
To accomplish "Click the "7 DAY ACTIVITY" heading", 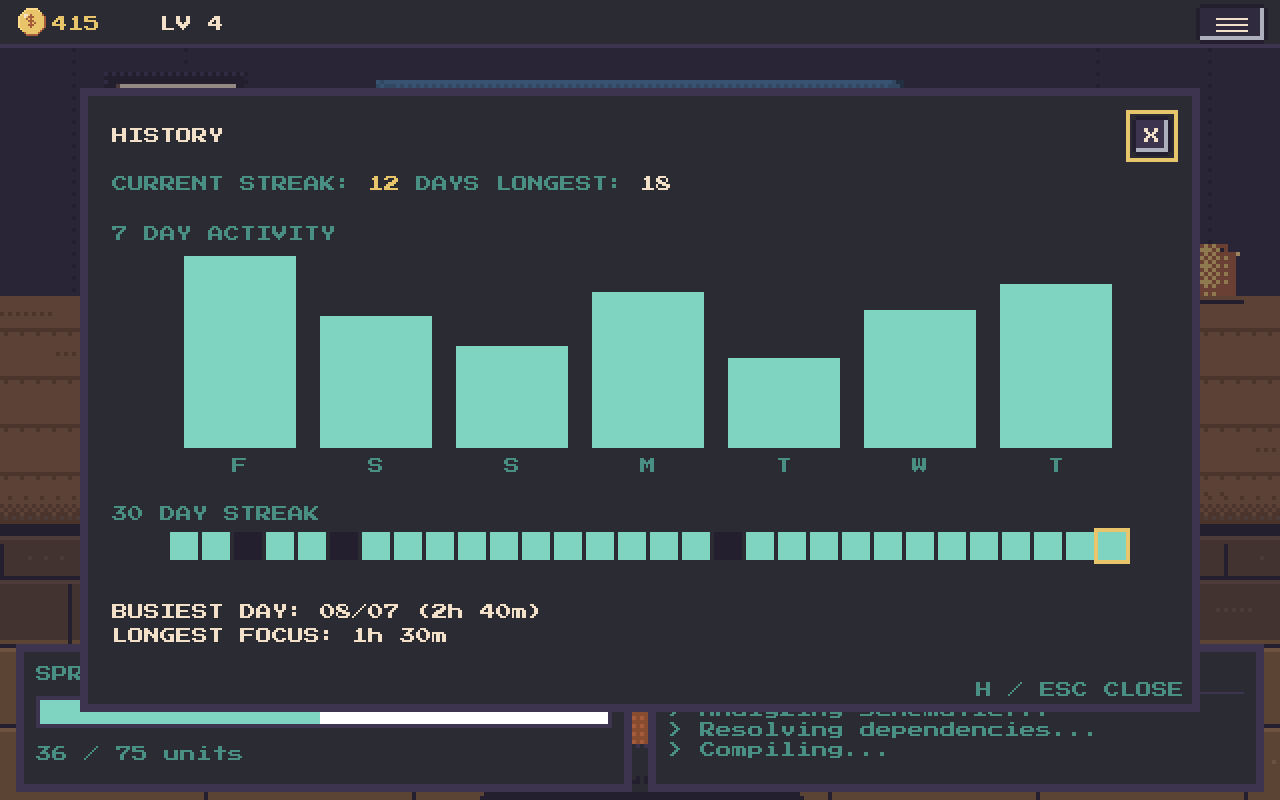I will tap(223, 233).
